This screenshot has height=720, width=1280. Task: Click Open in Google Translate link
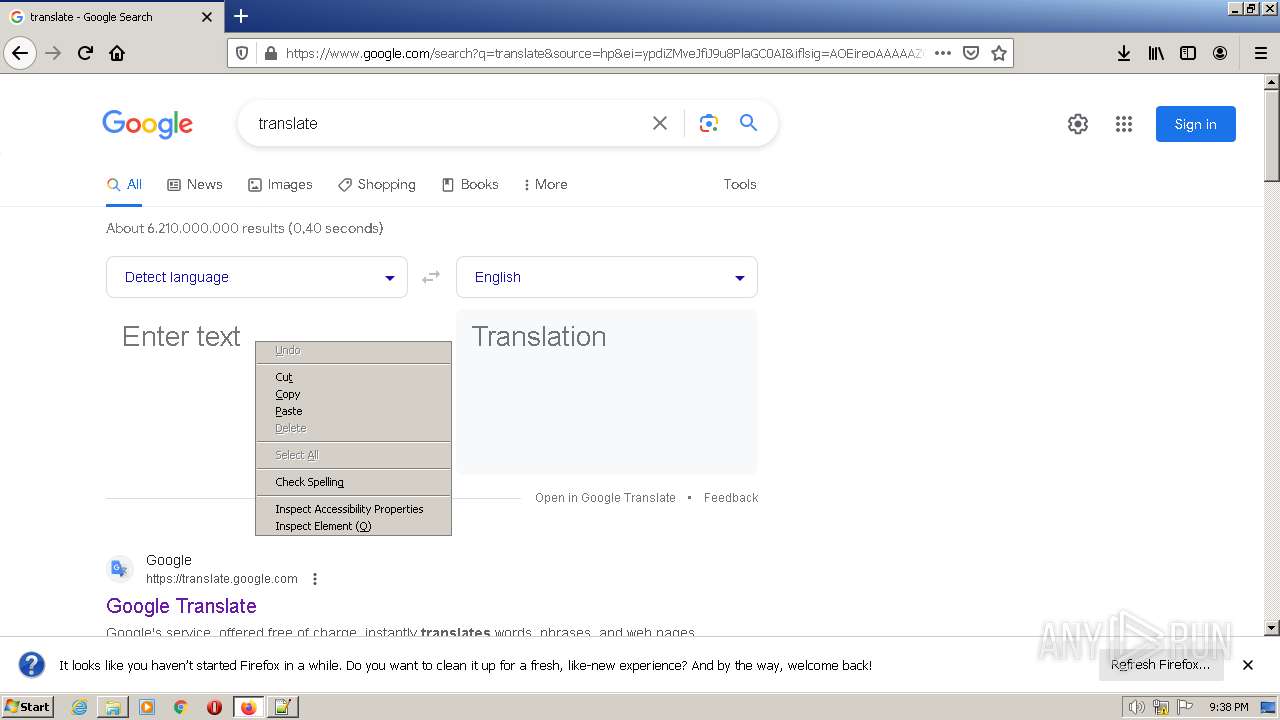click(x=605, y=498)
